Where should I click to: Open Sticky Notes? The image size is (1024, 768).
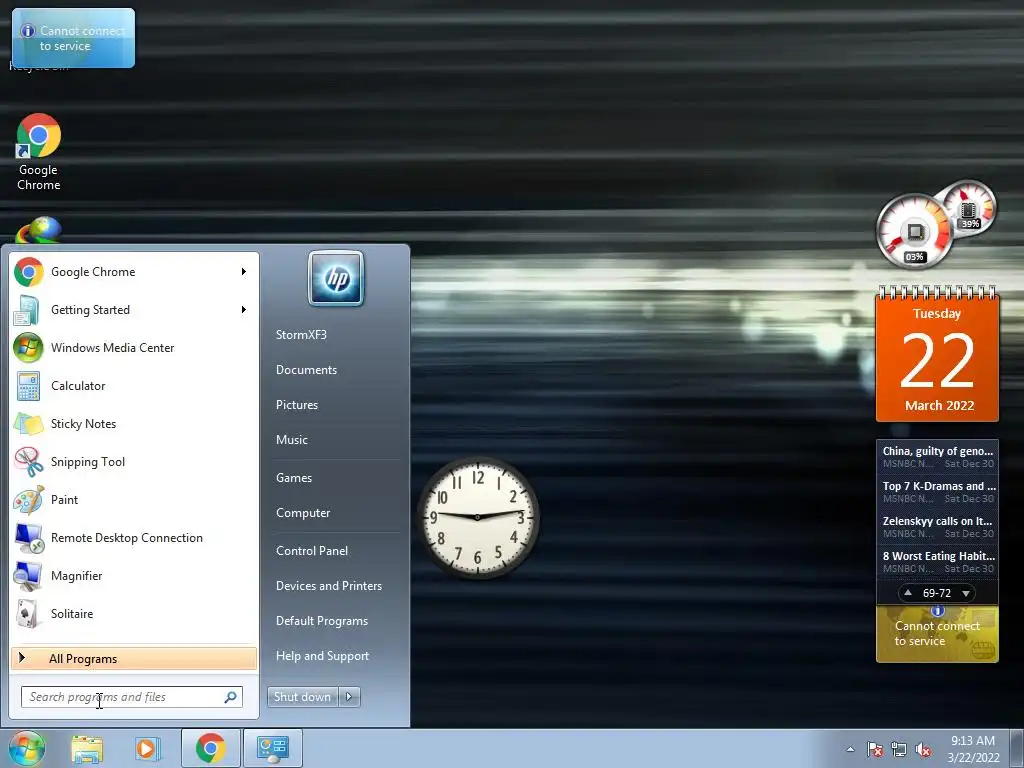tap(134, 423)
